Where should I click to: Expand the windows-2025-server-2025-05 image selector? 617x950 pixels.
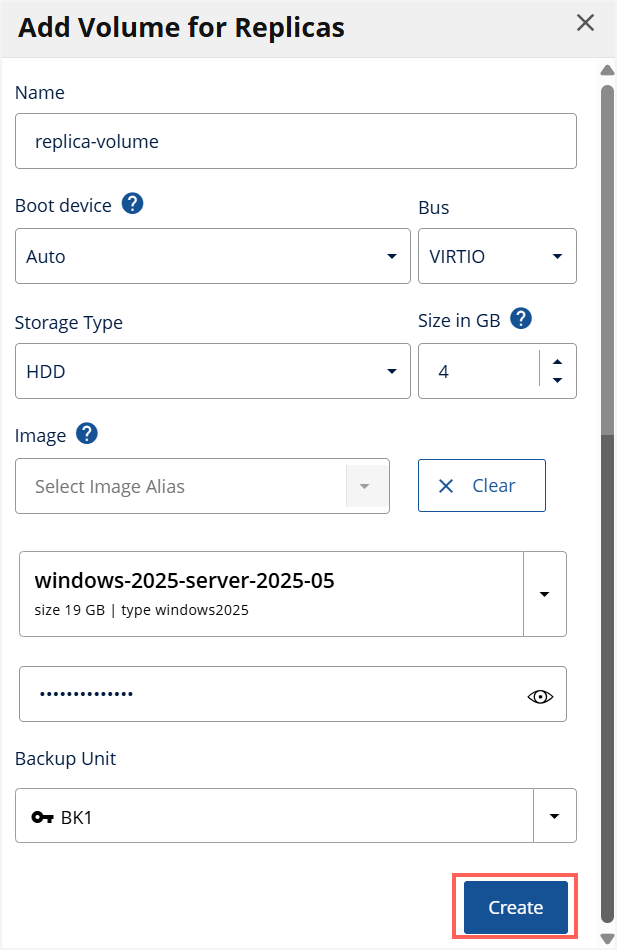[x=545, y=593]
